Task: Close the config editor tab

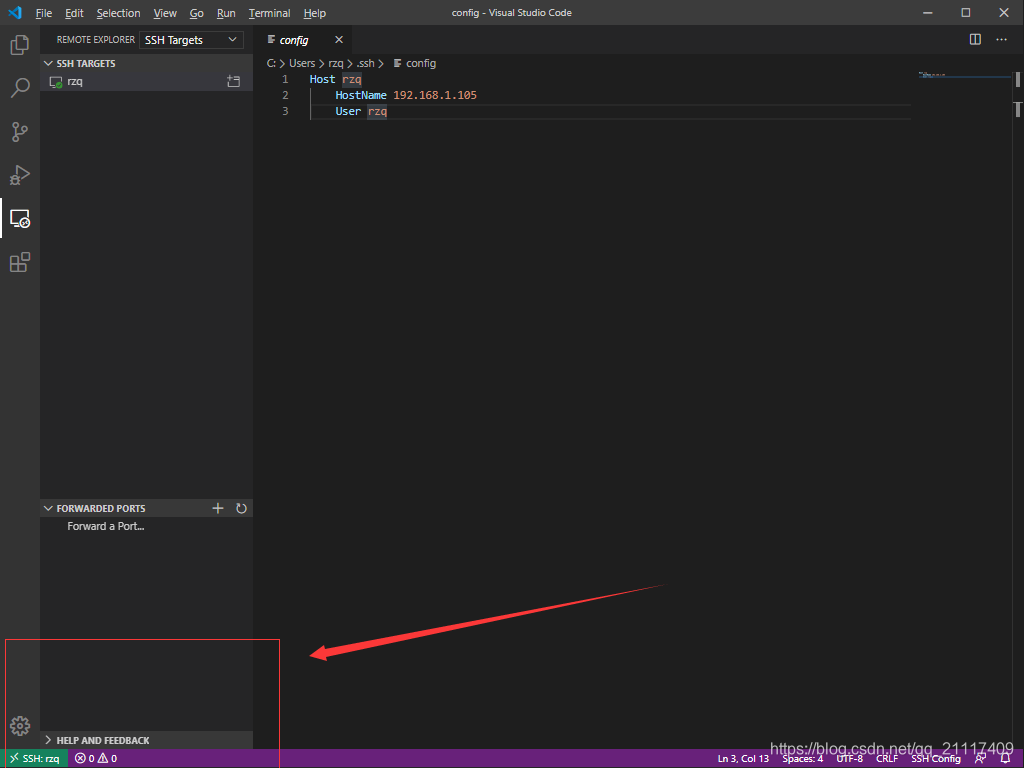Action: point(339,40)
